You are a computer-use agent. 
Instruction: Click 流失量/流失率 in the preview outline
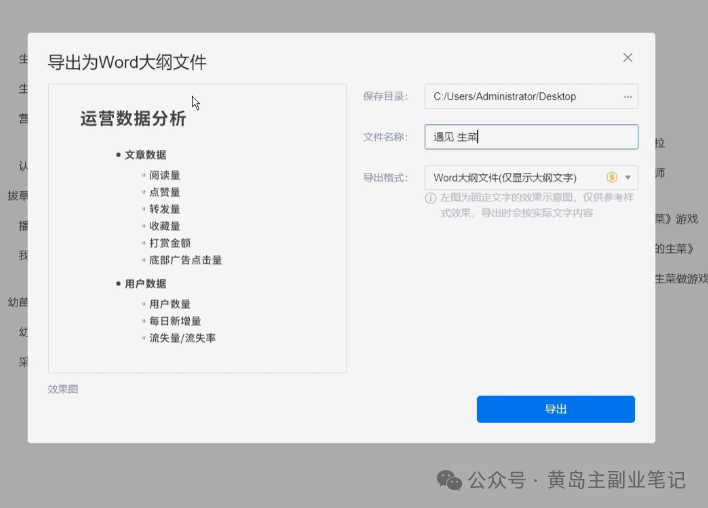[182, 338]
